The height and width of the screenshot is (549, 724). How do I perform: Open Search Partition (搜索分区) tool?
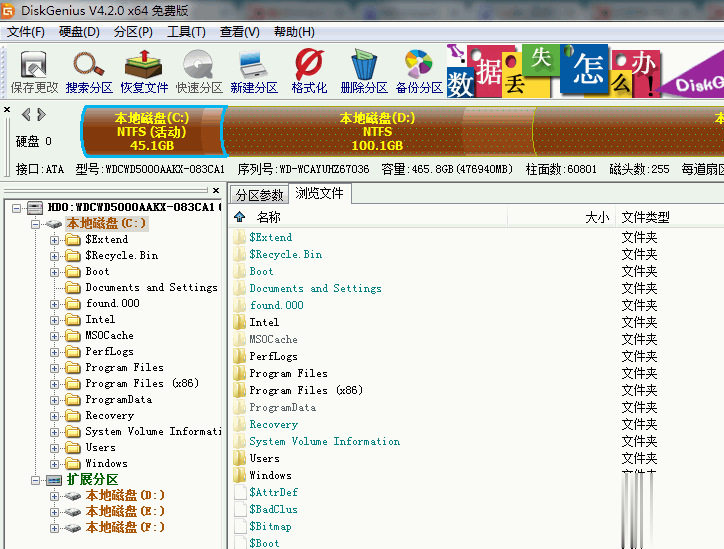[x=89, y=72]
